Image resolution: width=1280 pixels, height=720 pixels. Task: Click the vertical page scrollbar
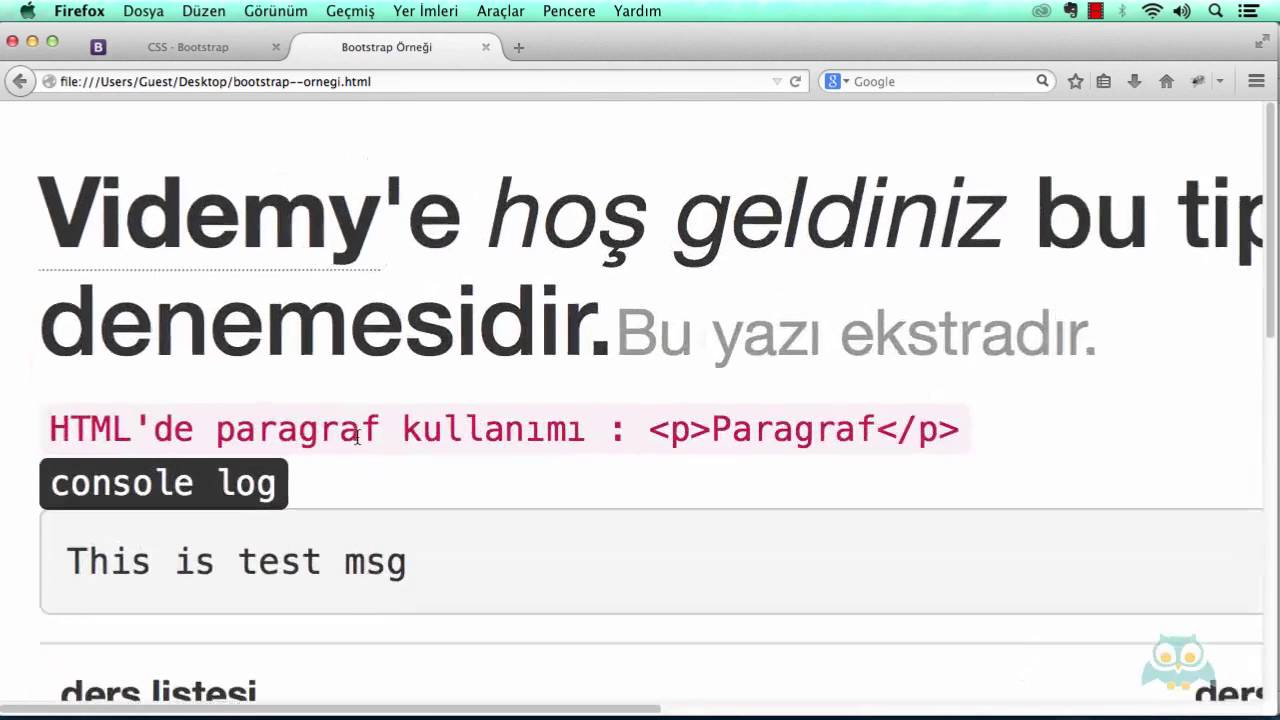[x=1272, y=220]
